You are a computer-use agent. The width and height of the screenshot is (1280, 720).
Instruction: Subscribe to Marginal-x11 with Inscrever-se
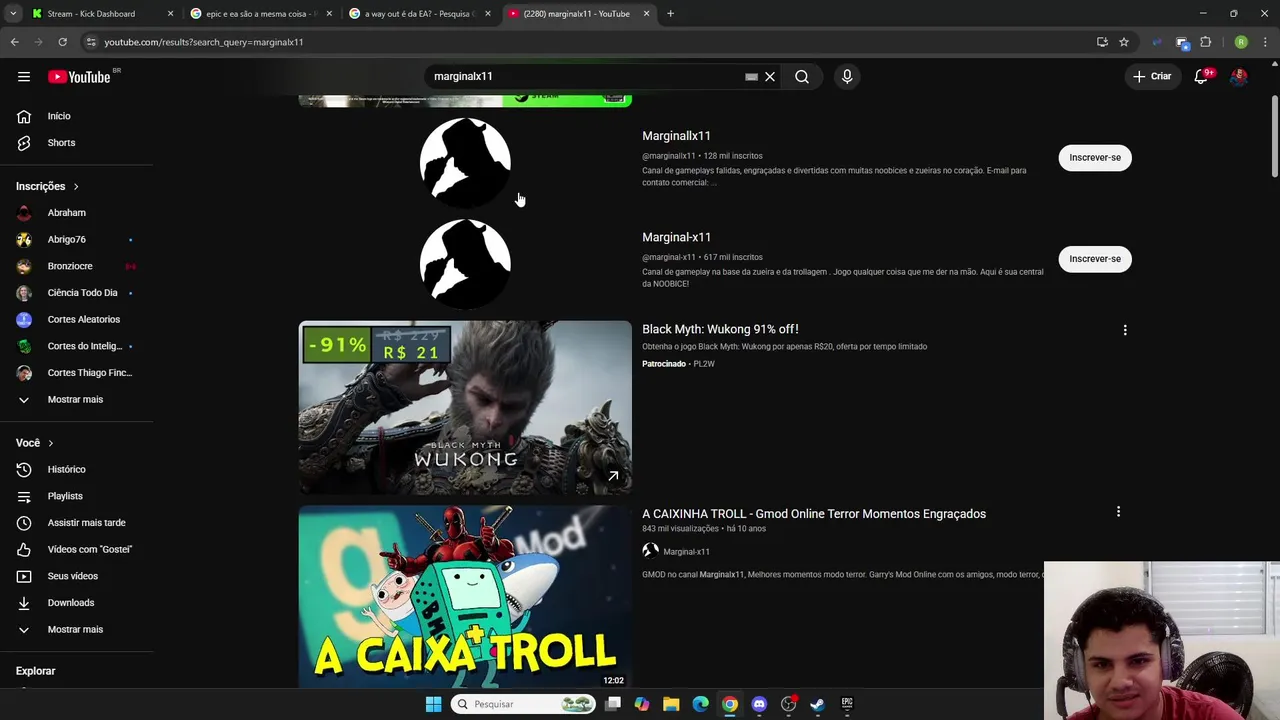[x=1095, y=259]
